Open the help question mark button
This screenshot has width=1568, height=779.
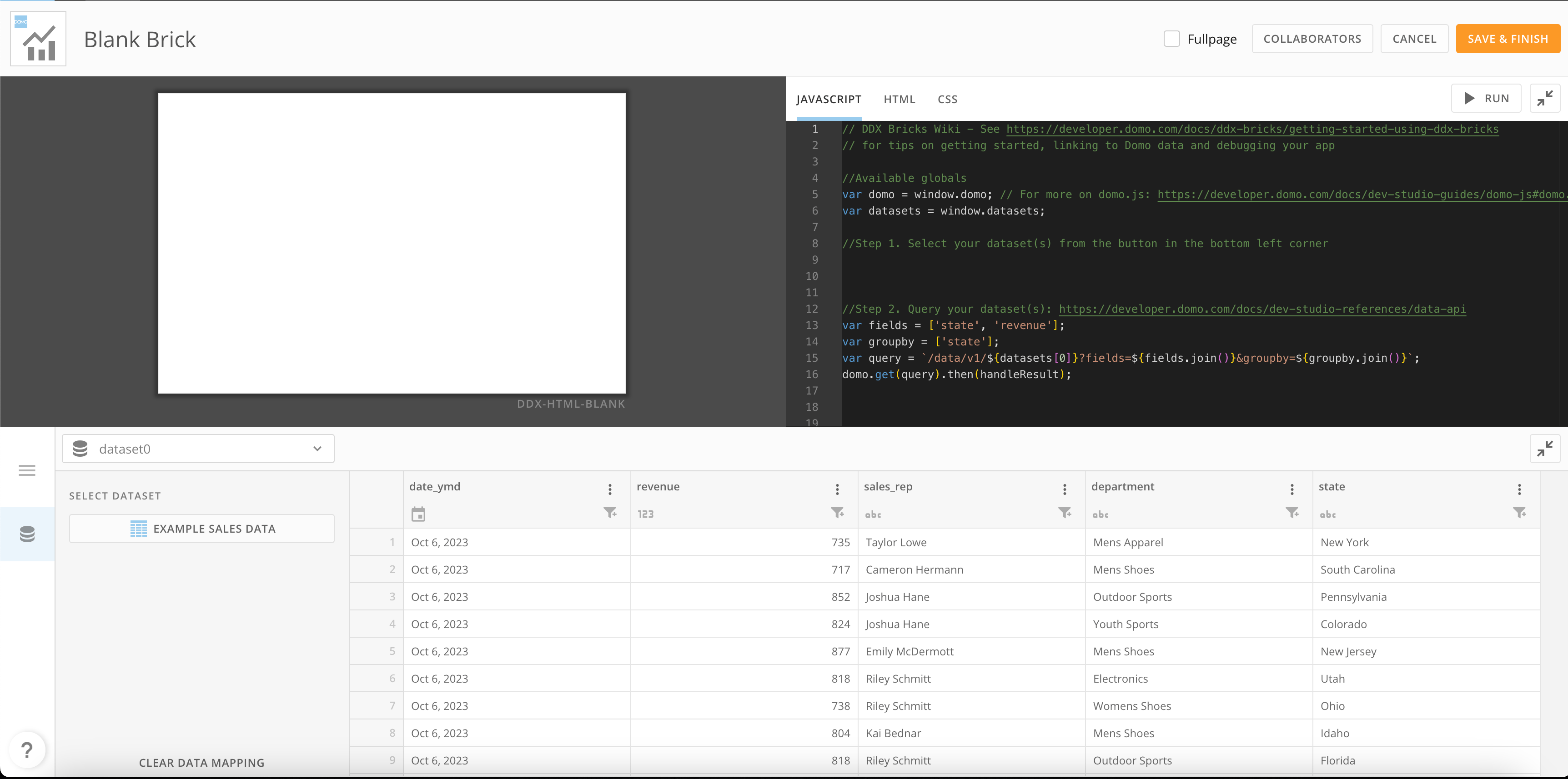(27, 750)
